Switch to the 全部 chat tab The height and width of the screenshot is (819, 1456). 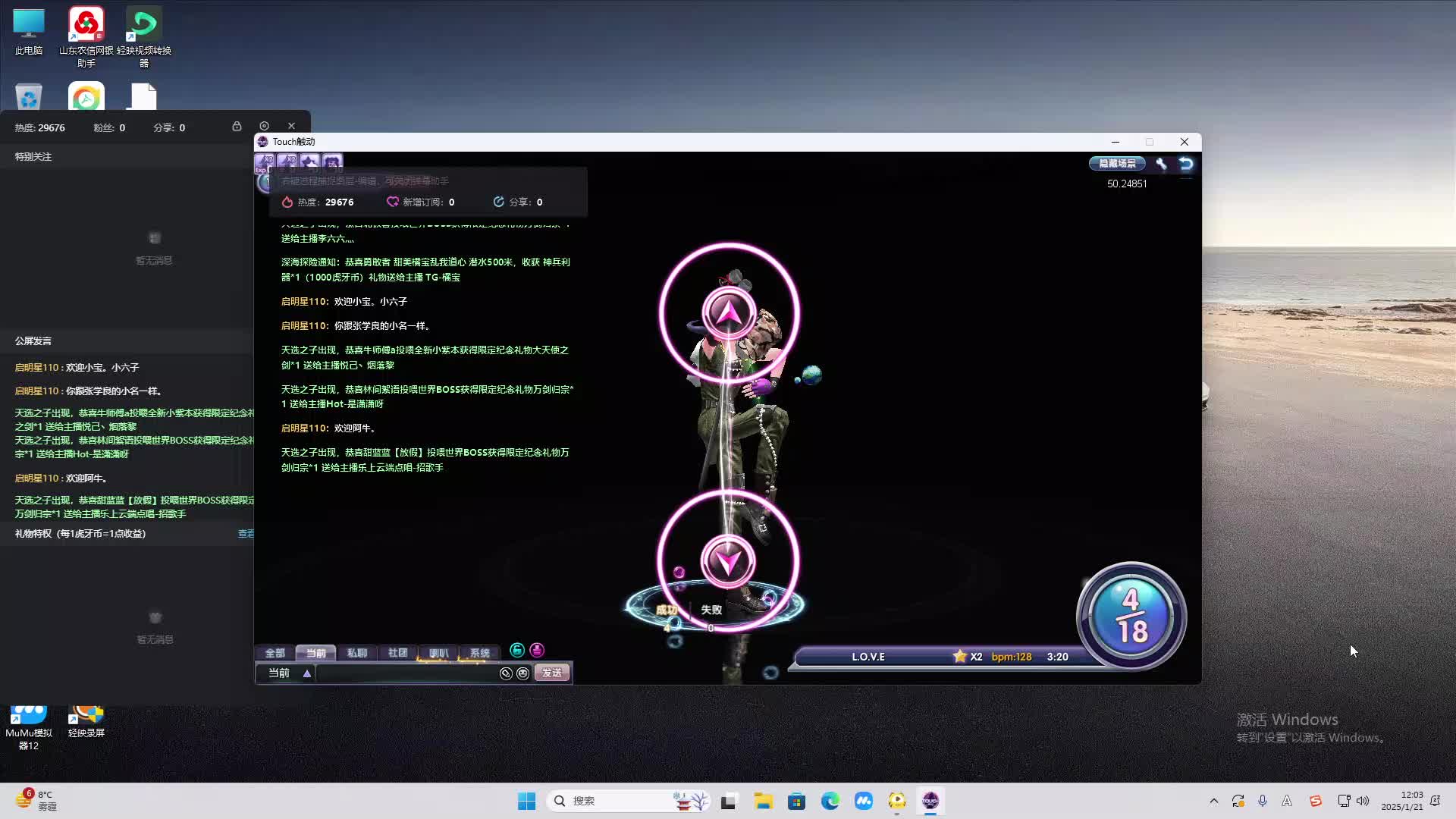(275, 653)
